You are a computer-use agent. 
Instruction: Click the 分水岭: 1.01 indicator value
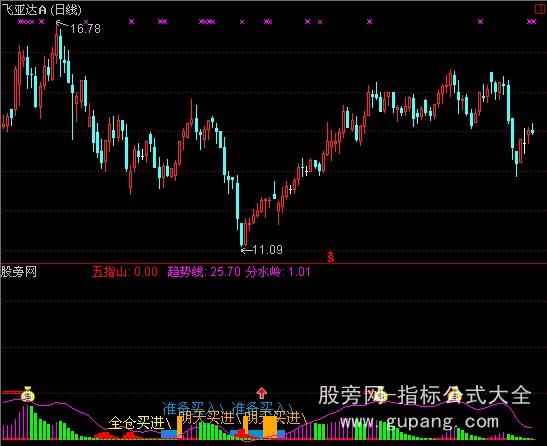pos(278,272)
